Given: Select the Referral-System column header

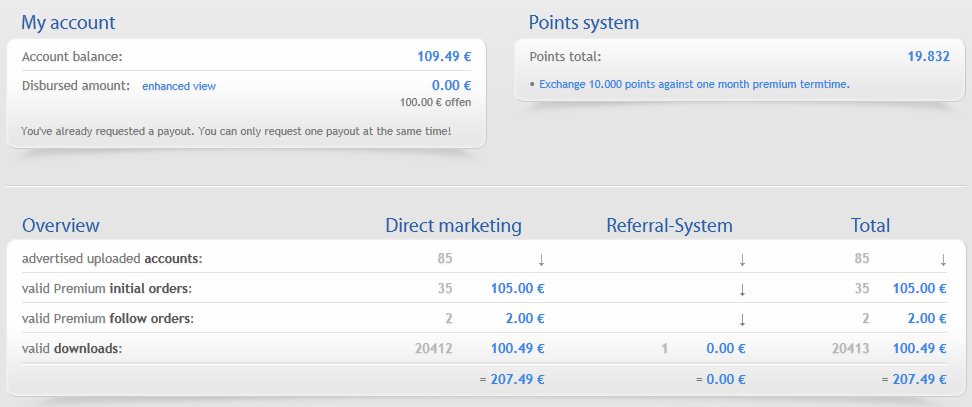Looking at the screenshot, I should 669,225.
